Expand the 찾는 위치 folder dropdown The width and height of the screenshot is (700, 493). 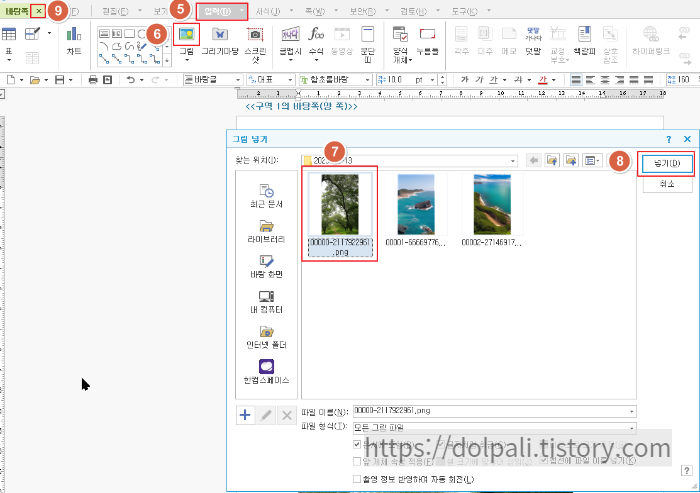[512, 161]
